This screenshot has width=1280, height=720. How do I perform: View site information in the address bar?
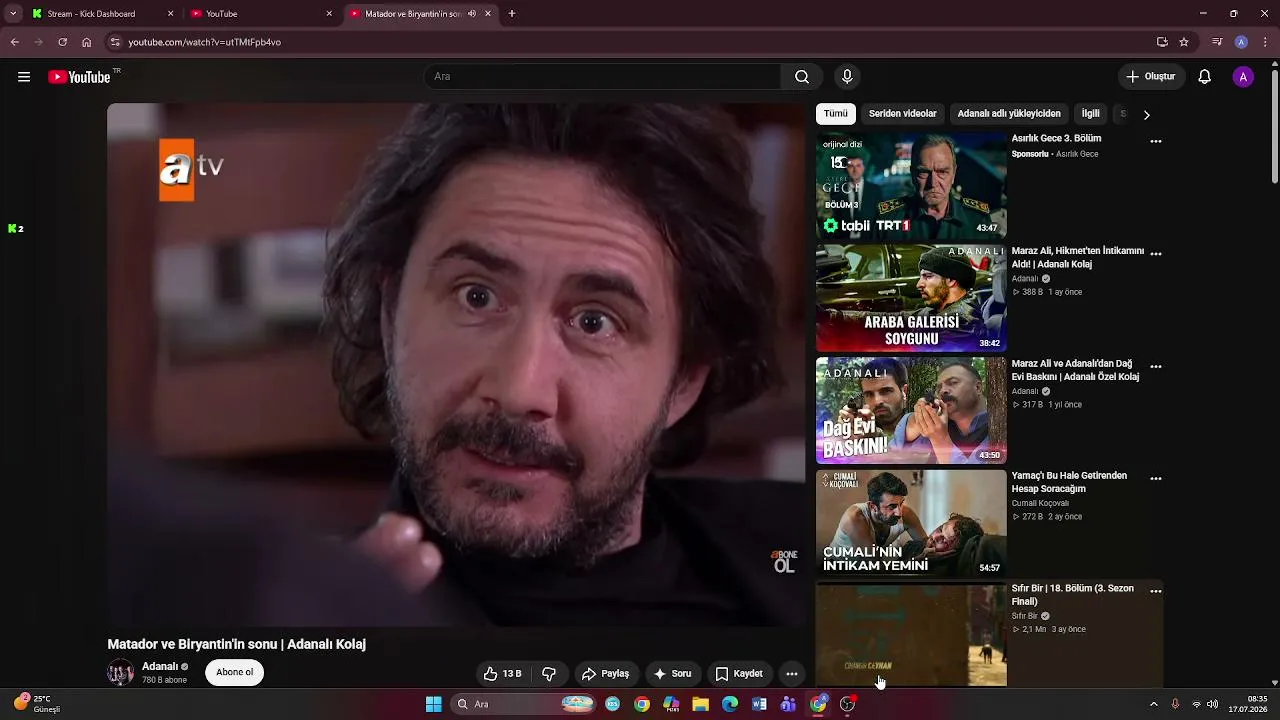pyautogui.click(x=115, y=42)
